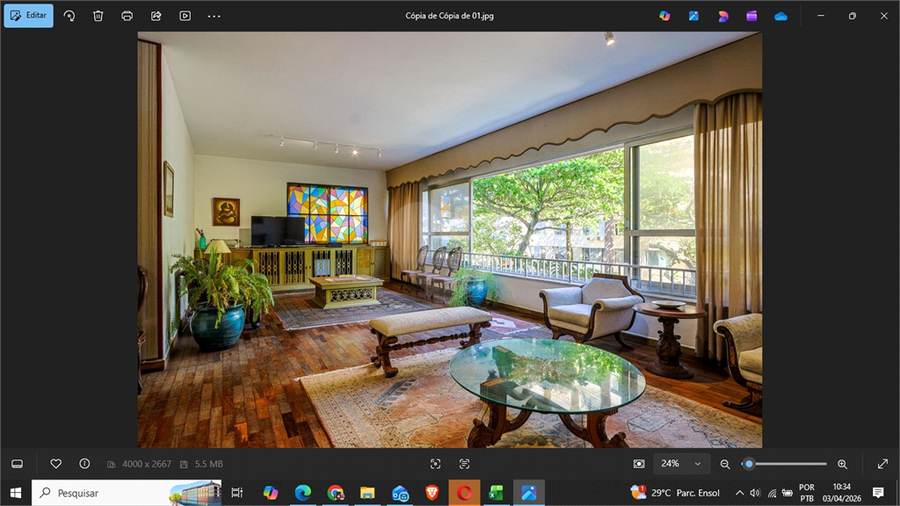Screen dimensions: 900x506
Task: Delete the photo using the trash icon
Action: (98, 16)
